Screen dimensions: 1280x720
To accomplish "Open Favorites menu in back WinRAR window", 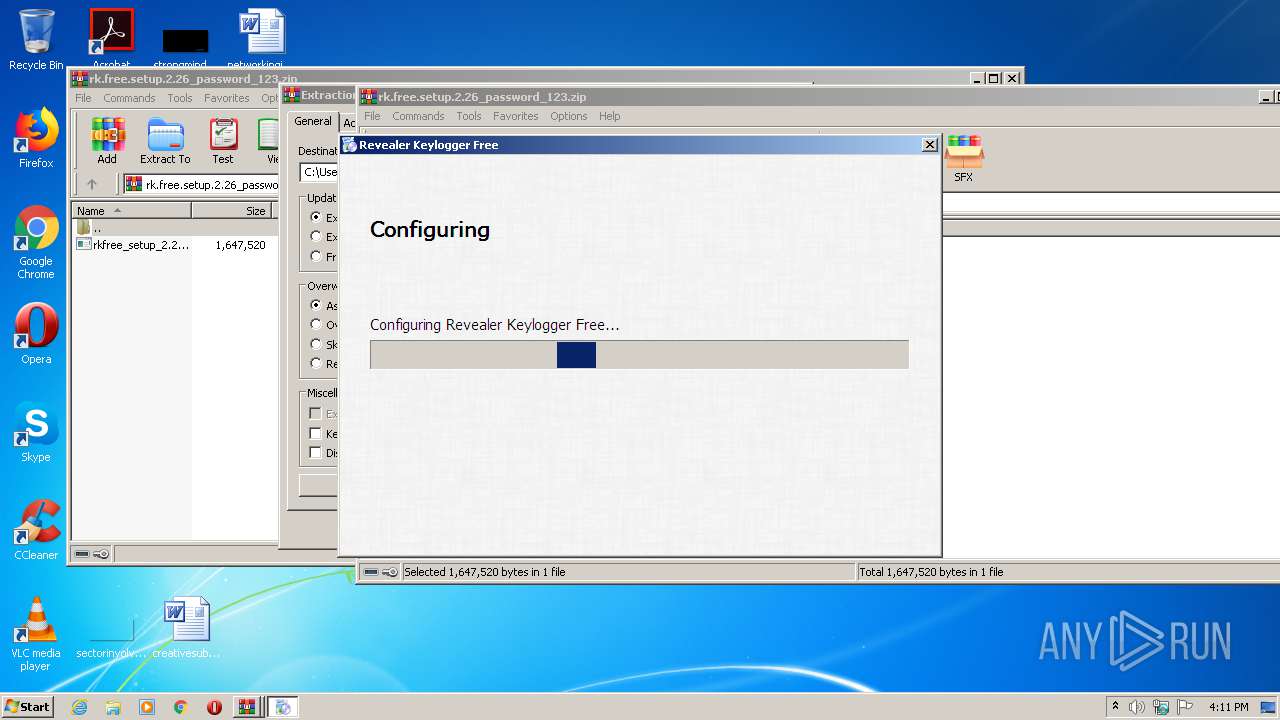I will tap(227, 98).
